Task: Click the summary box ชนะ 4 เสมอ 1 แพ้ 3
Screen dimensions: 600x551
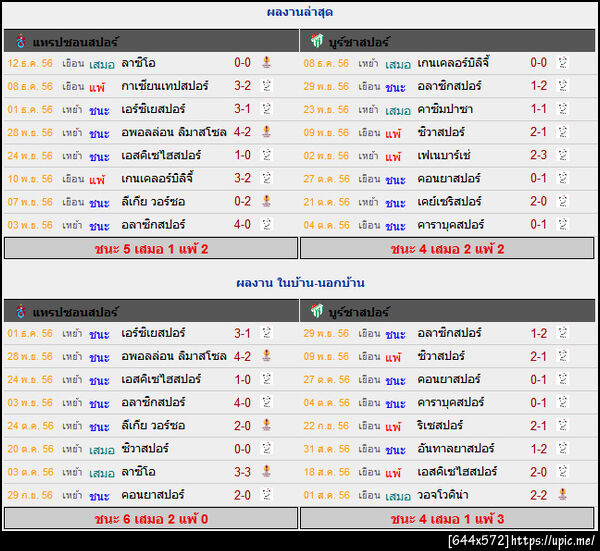Action: click(447, 518)
